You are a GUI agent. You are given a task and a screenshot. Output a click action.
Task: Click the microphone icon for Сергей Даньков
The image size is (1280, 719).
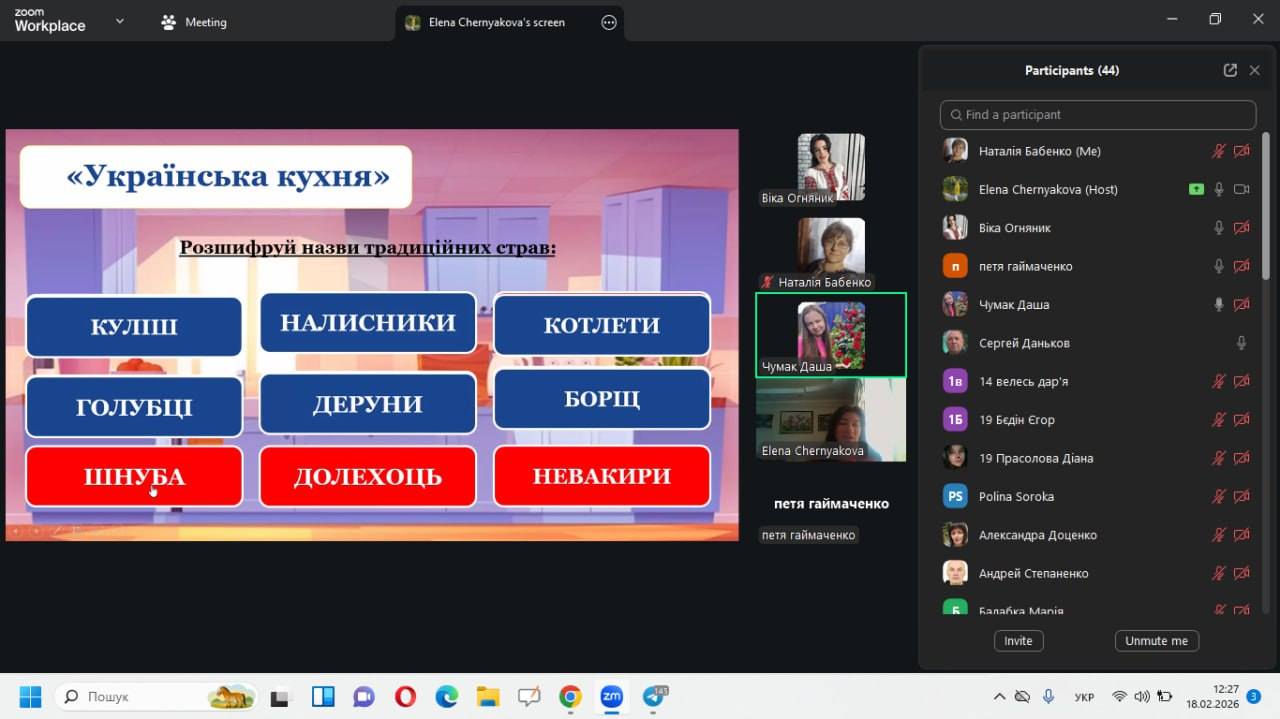coord(1241,343)
